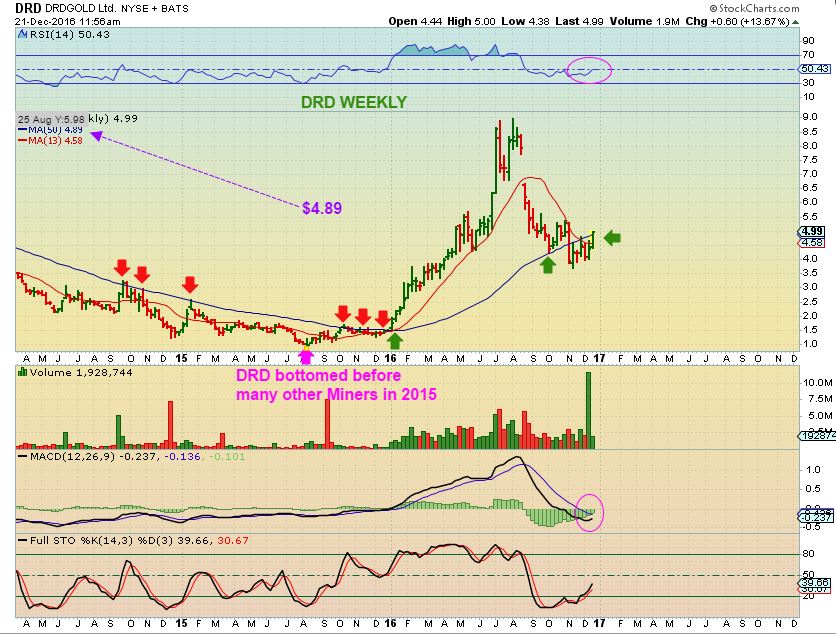Click the red 4.58 moving average tag
The image size is (836, 634).
[x=812, y=243]
